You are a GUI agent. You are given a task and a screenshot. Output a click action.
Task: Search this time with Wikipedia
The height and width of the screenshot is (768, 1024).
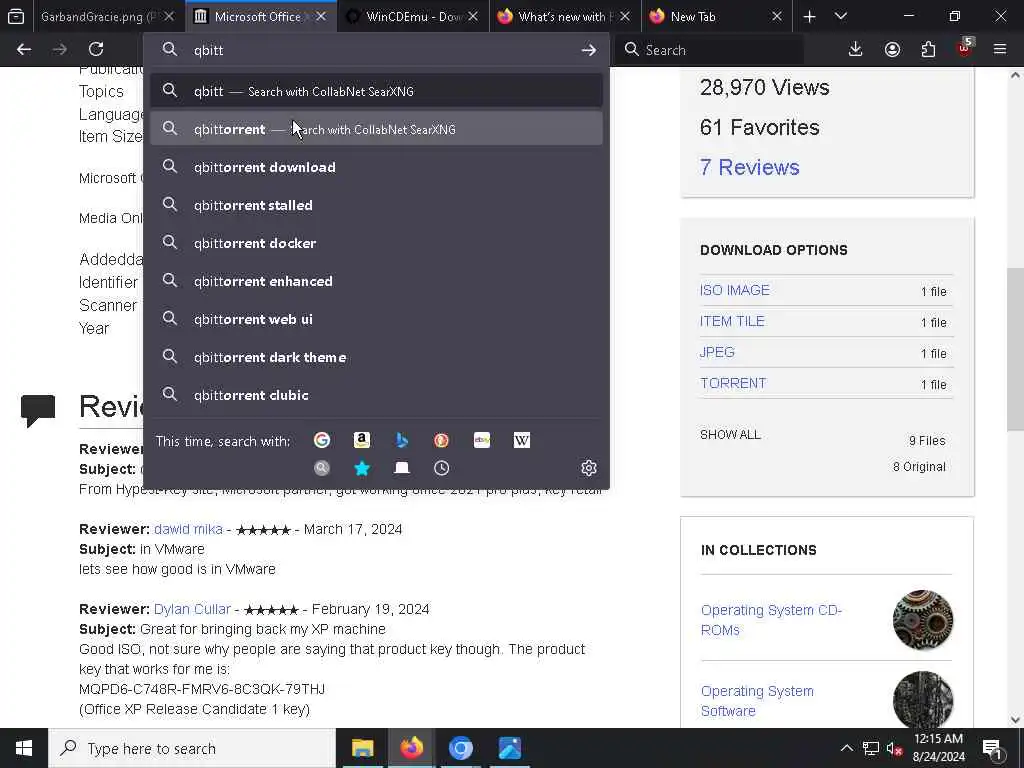click(522, 440)
